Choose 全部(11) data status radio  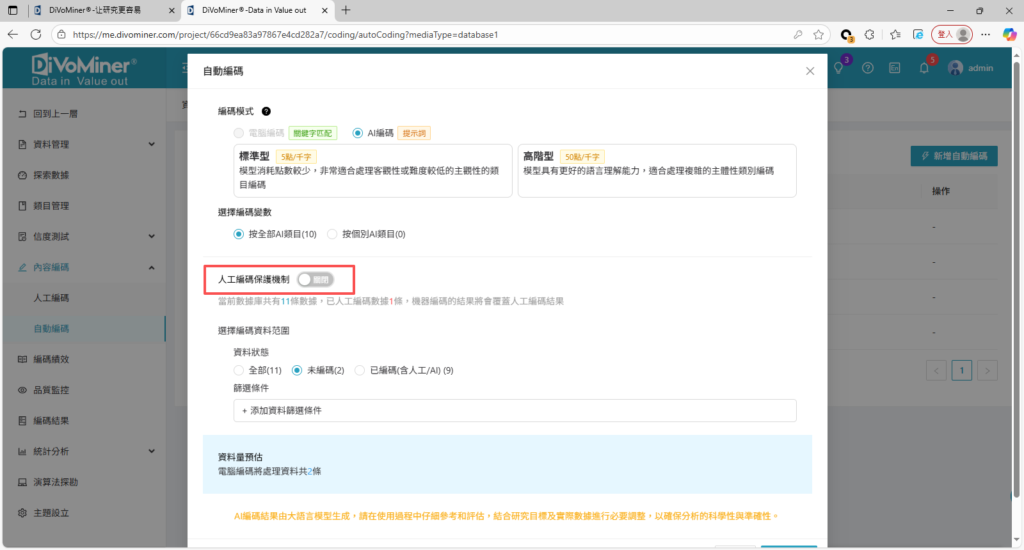pyautogui.click(x=238, y=370)
